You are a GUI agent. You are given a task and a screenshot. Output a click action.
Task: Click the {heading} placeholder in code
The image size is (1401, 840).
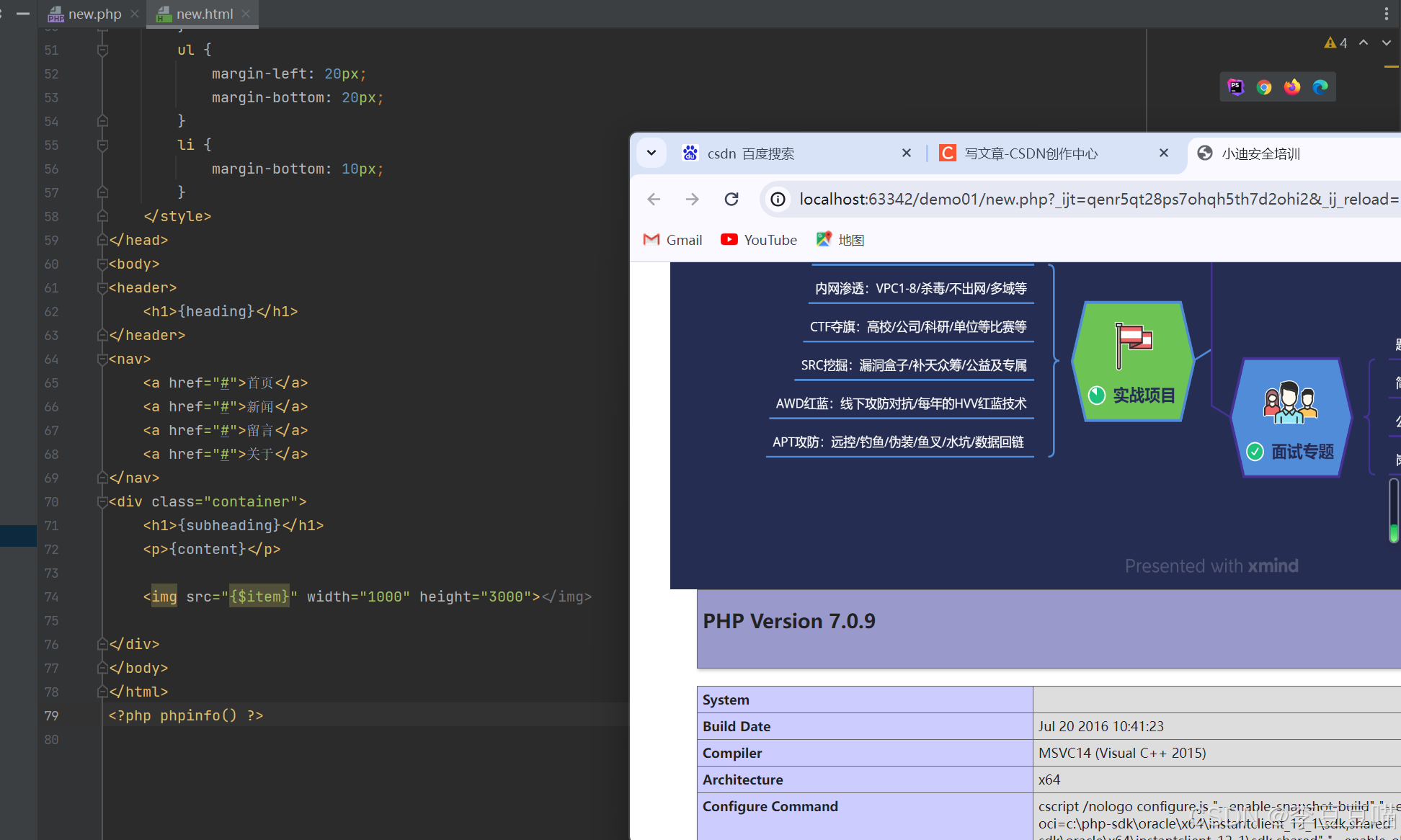tap(216, 311)
